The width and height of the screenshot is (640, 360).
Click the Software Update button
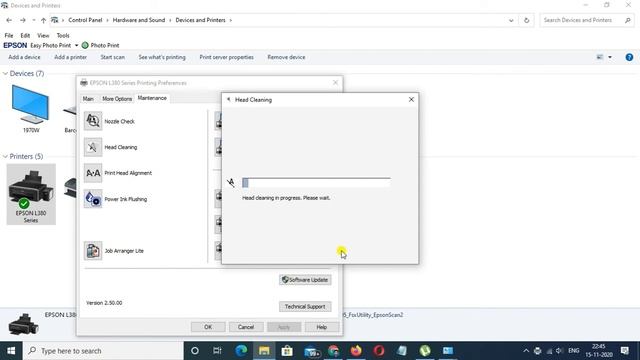coord(305,280)
